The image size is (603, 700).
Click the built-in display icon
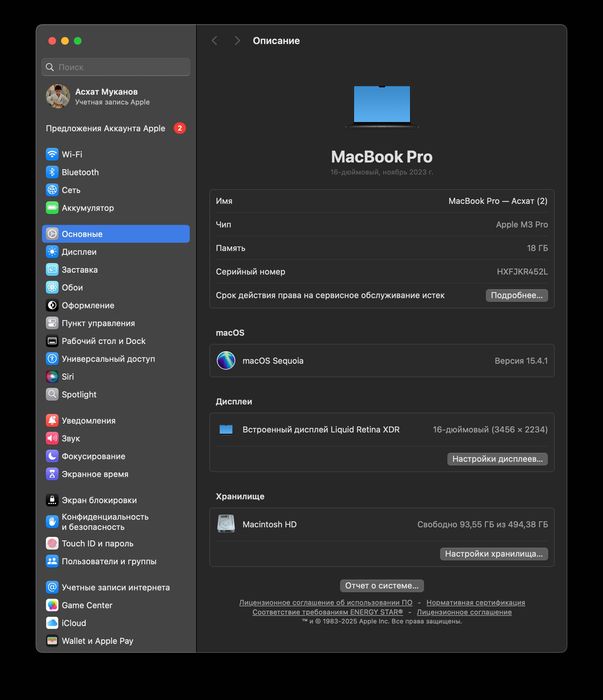pyautogui.click(x=226, y=429)
